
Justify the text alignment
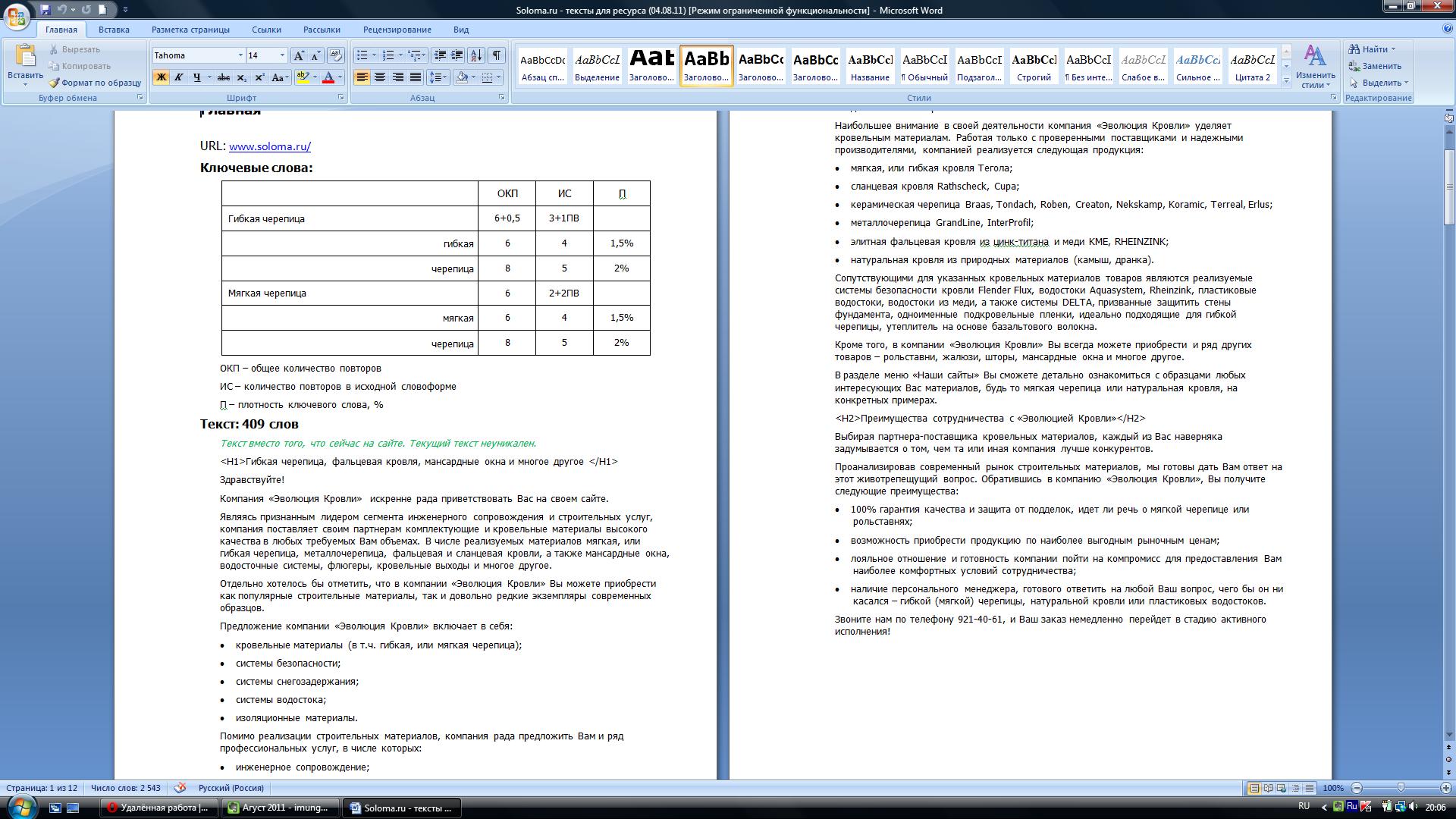pos(415,77)
